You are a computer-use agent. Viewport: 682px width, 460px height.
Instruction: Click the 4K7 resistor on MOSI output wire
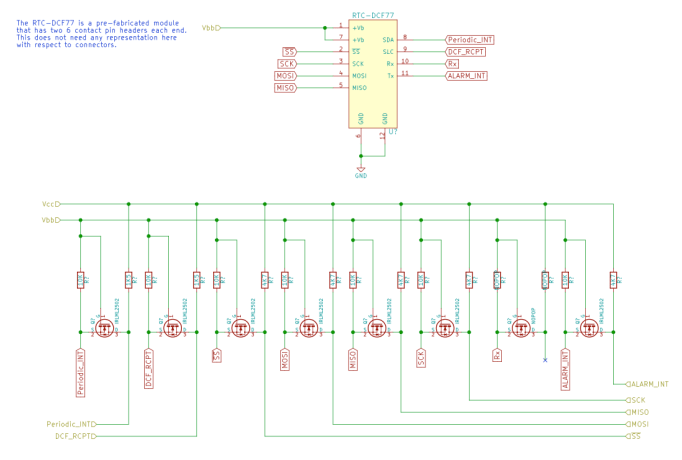tap(333, 280)
